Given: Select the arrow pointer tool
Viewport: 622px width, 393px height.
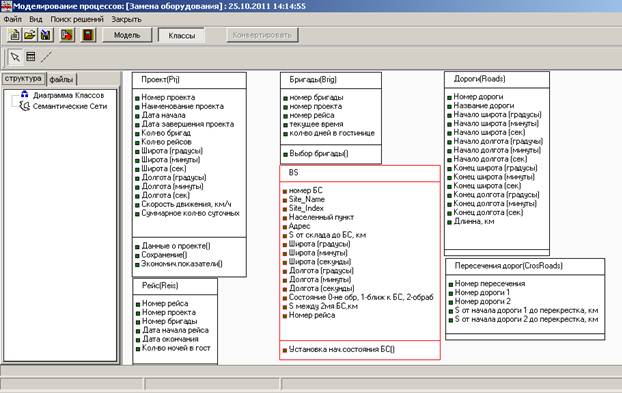Looking at the screenshot, I should (15, 57).
